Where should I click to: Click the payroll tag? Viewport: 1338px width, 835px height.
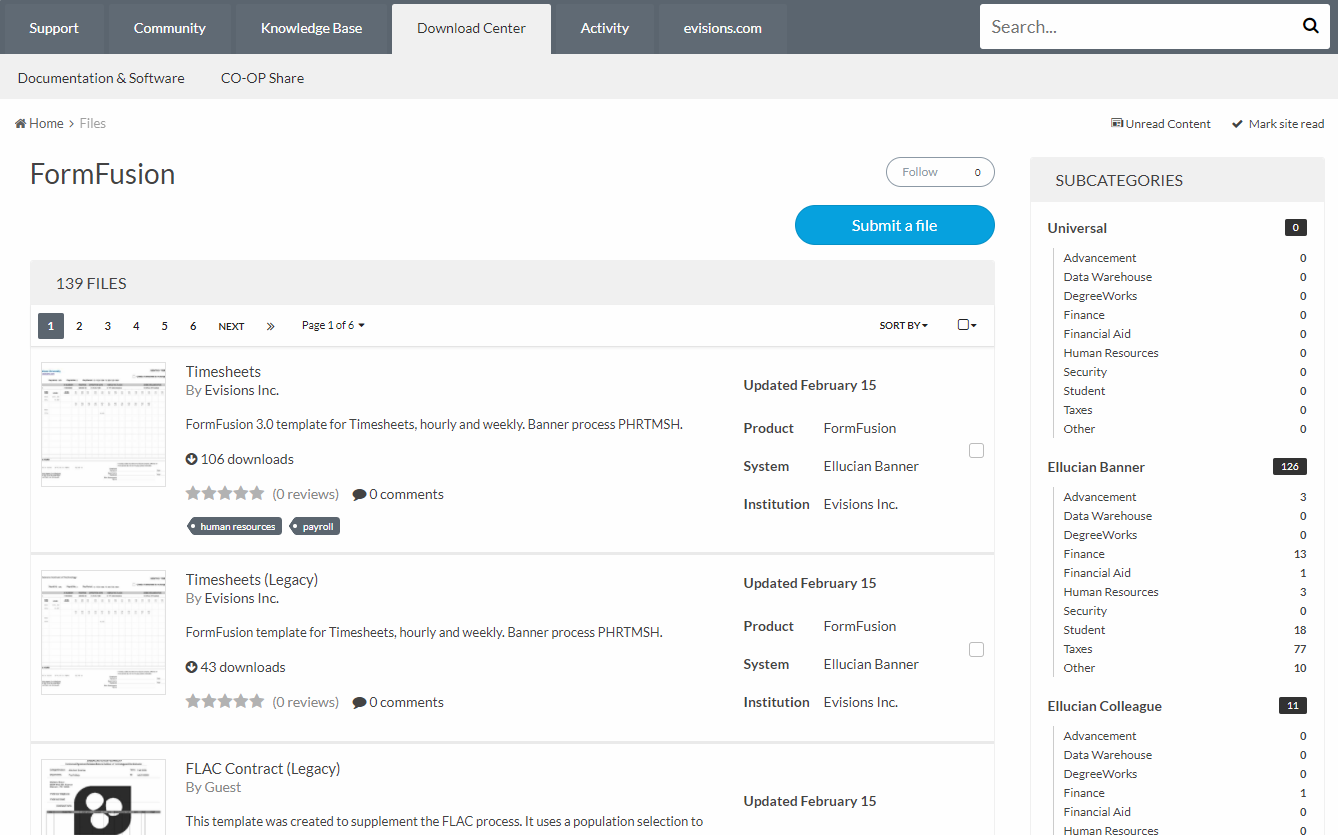tap(315, 526)
